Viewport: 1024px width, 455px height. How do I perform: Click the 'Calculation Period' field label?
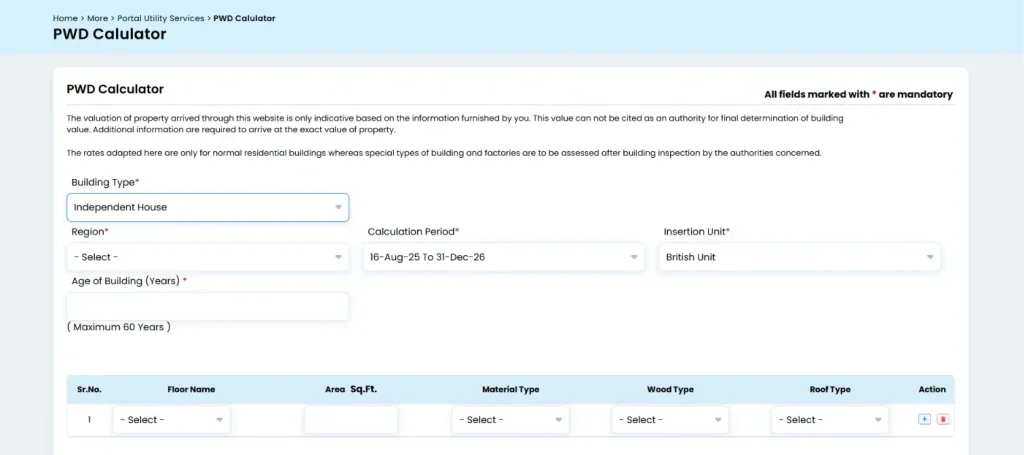pos(413,232)
